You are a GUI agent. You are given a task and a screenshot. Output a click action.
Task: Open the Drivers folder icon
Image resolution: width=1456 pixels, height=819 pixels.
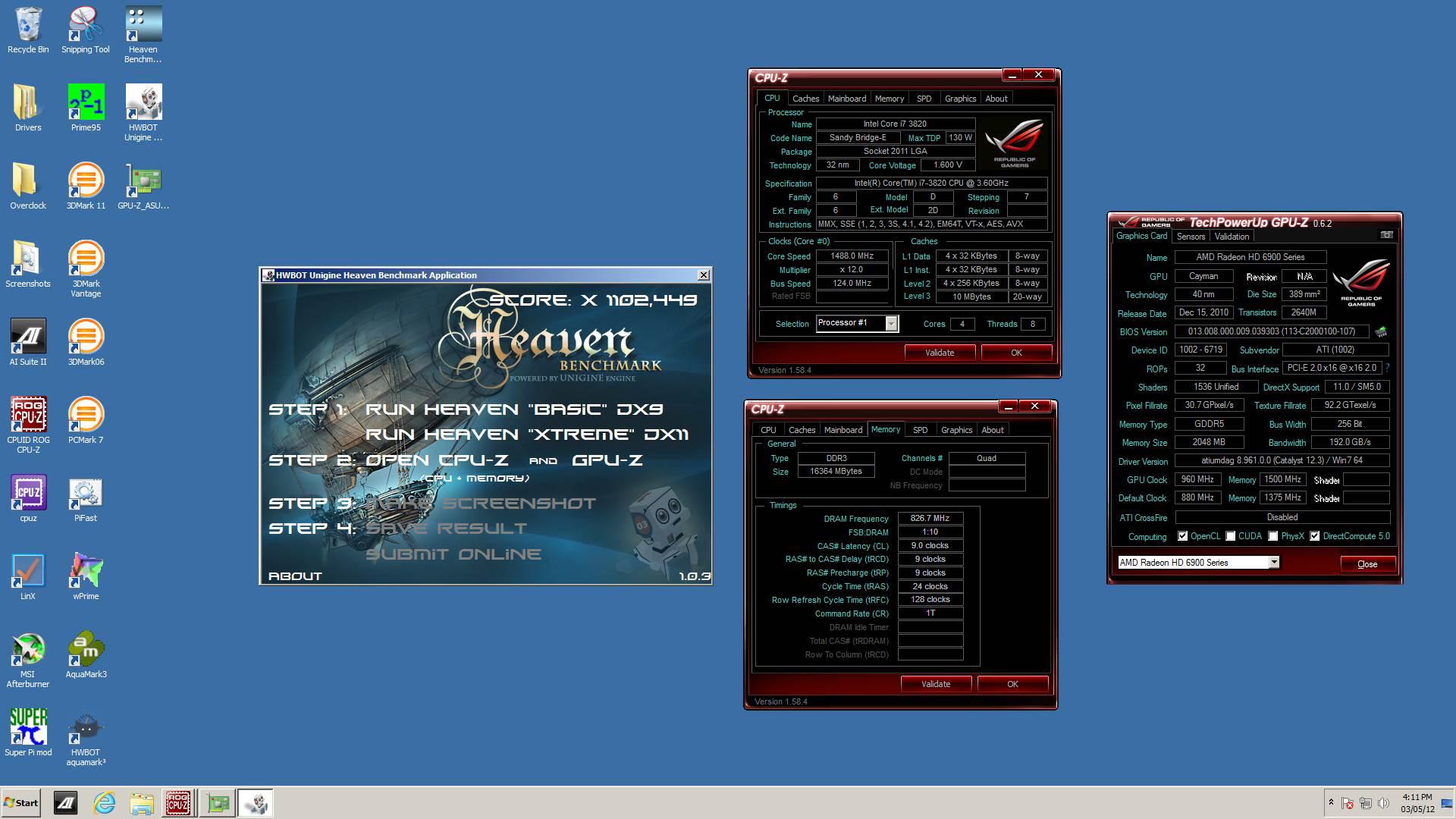pos(28,108)
